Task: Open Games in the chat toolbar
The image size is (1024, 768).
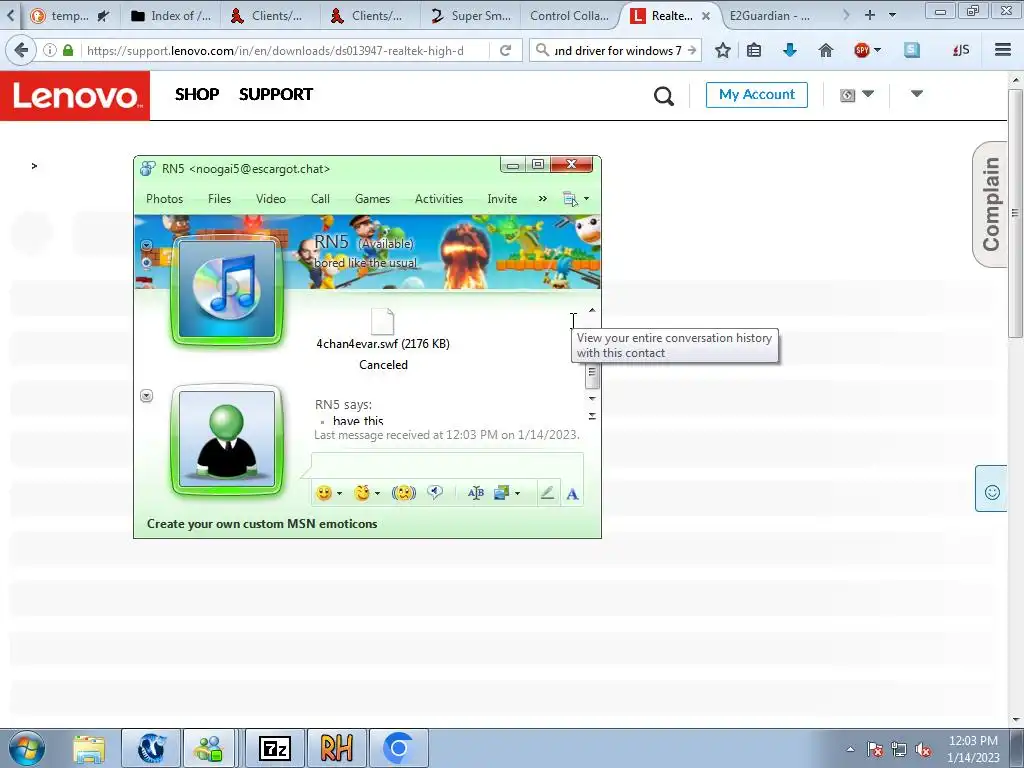Action: pos(372,199)
